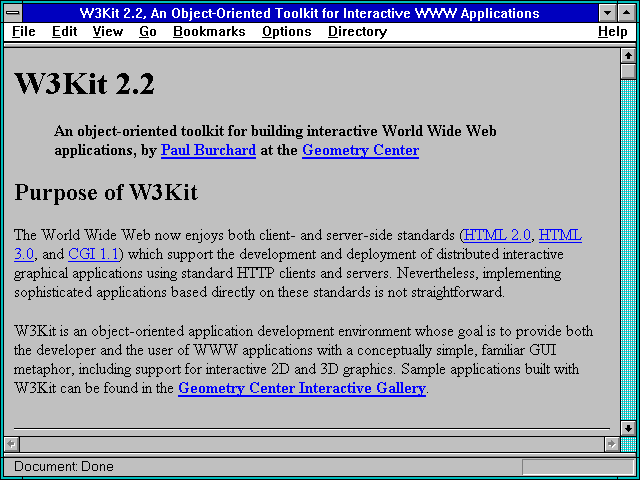
Task: Click the Document: Done status text
Action: [64, 467]
